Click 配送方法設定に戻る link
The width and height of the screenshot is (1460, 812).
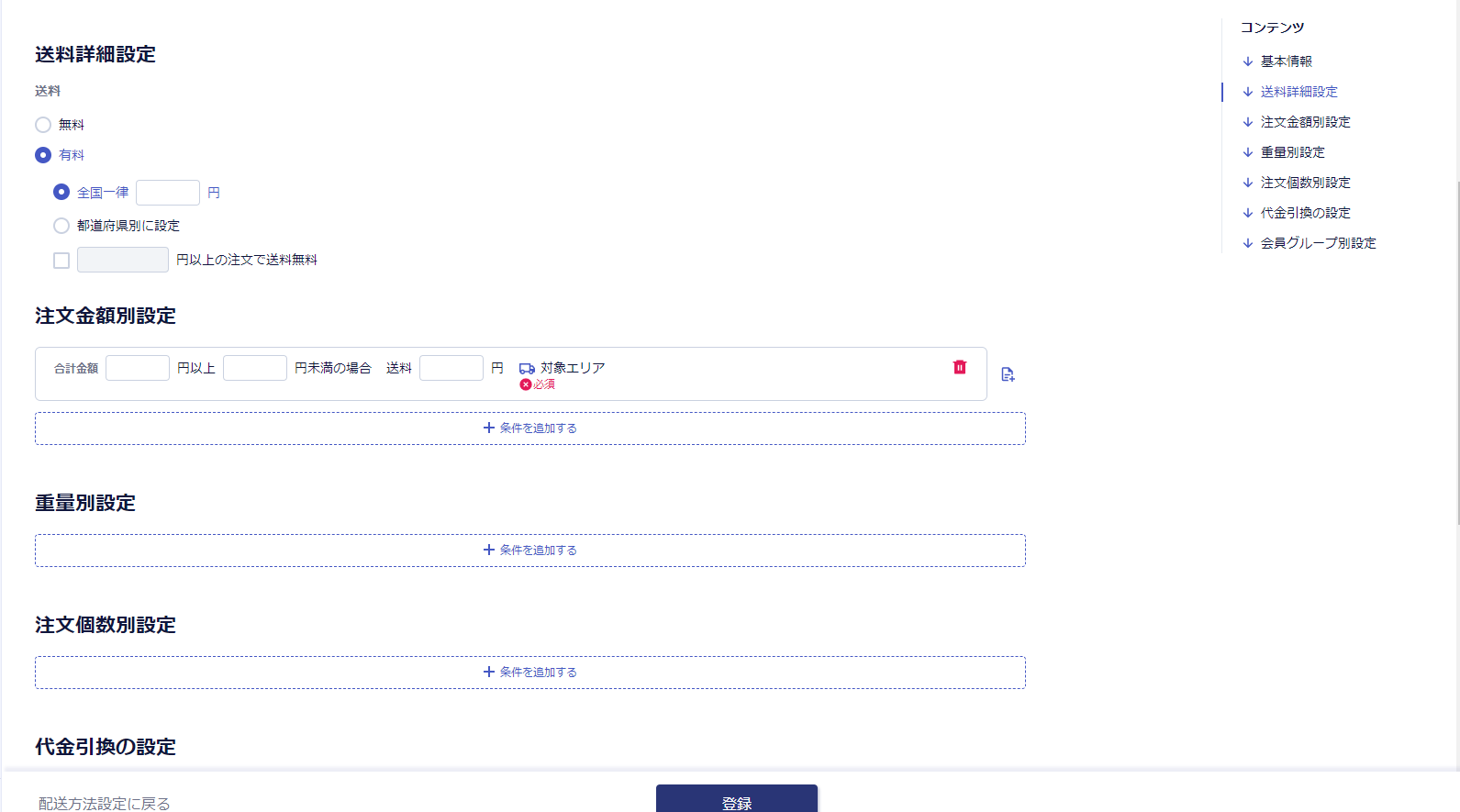pyautogui.click(x=105, y=803)
